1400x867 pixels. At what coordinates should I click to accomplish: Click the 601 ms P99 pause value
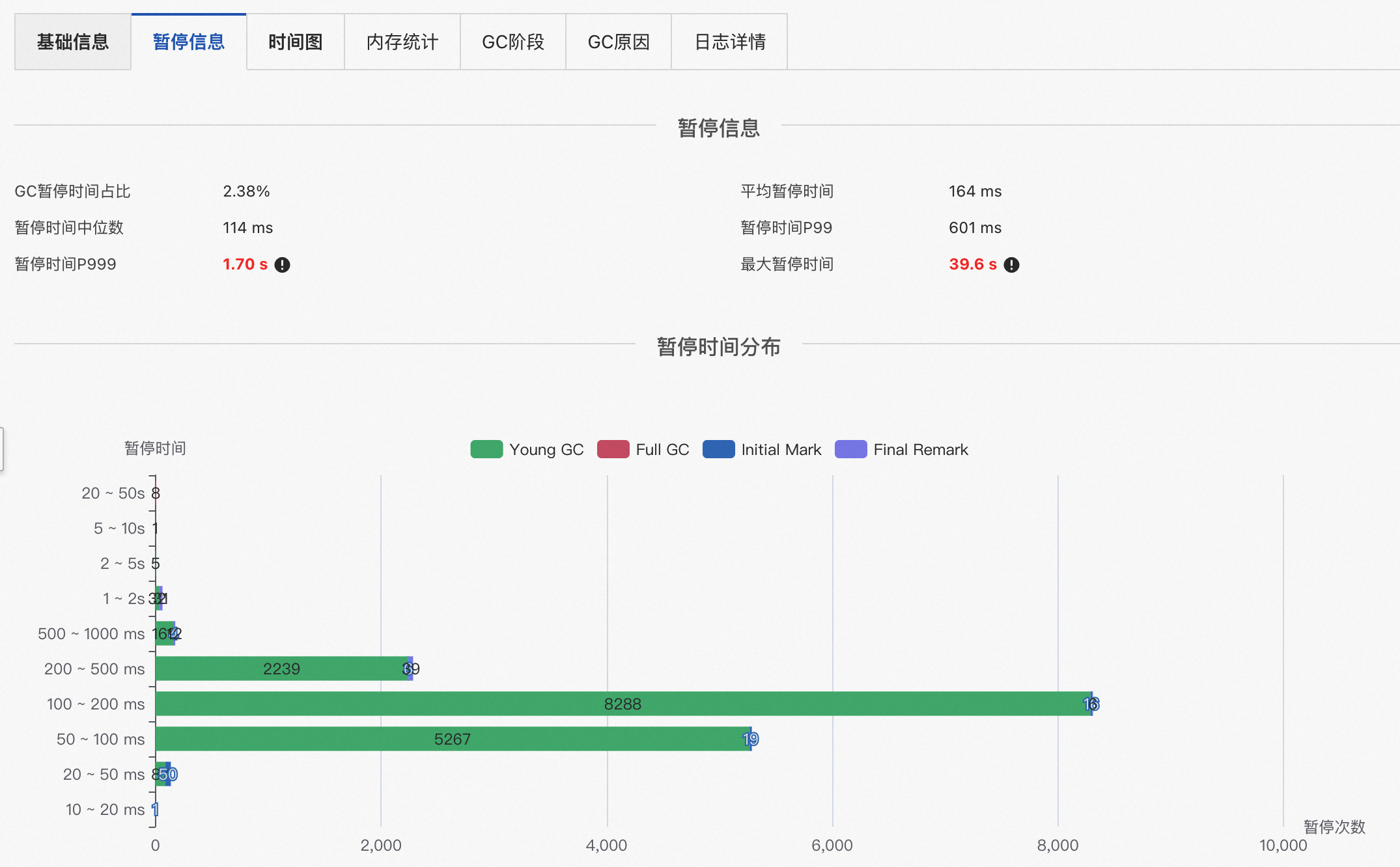(x=975, y=227)
